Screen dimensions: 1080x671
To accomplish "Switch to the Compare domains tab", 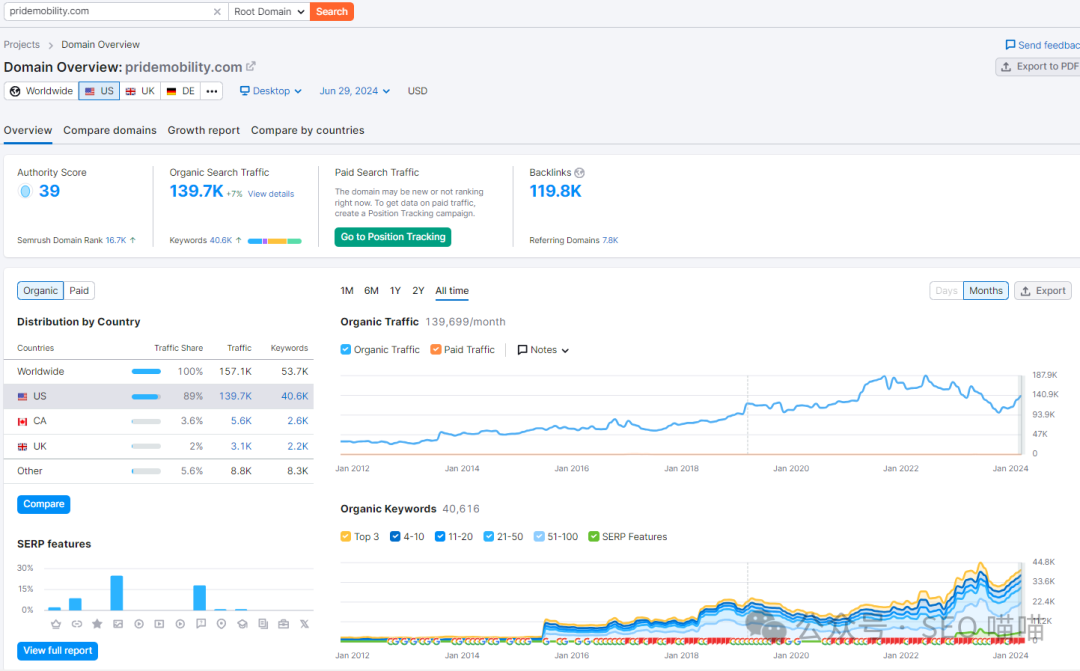I will 110,130.
